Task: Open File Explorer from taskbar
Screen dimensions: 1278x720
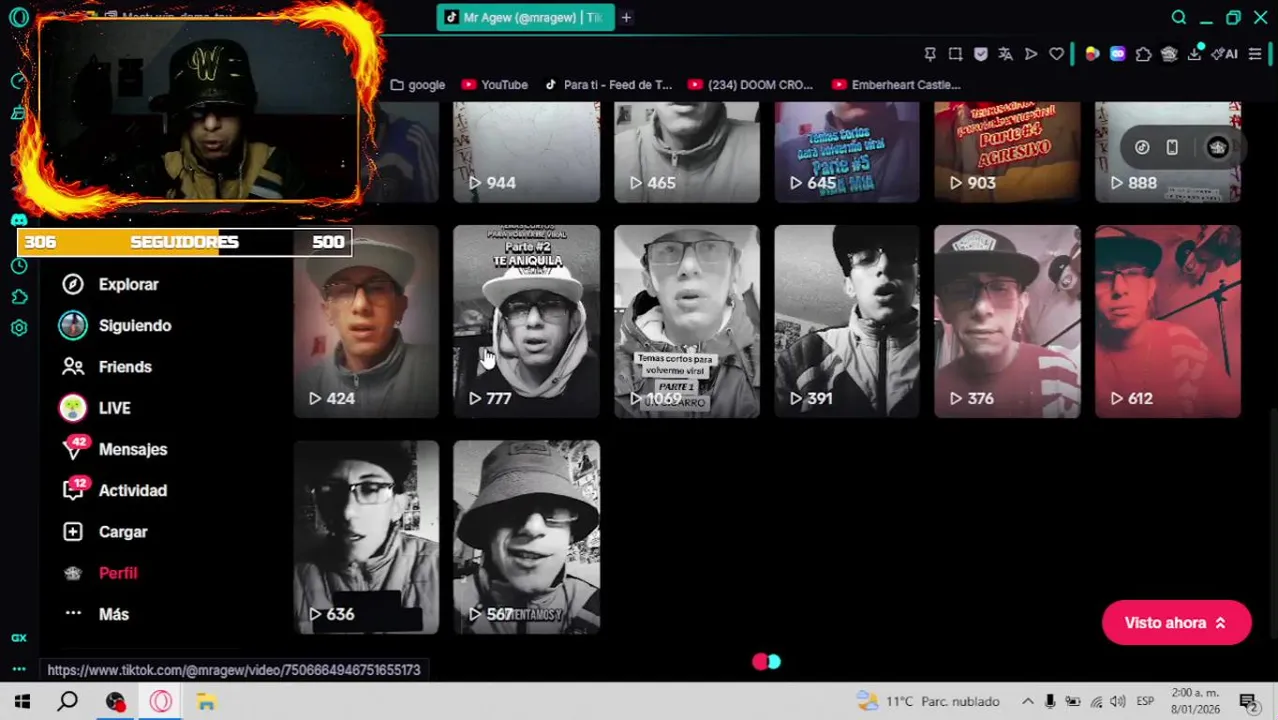Action: coord(206,702)
